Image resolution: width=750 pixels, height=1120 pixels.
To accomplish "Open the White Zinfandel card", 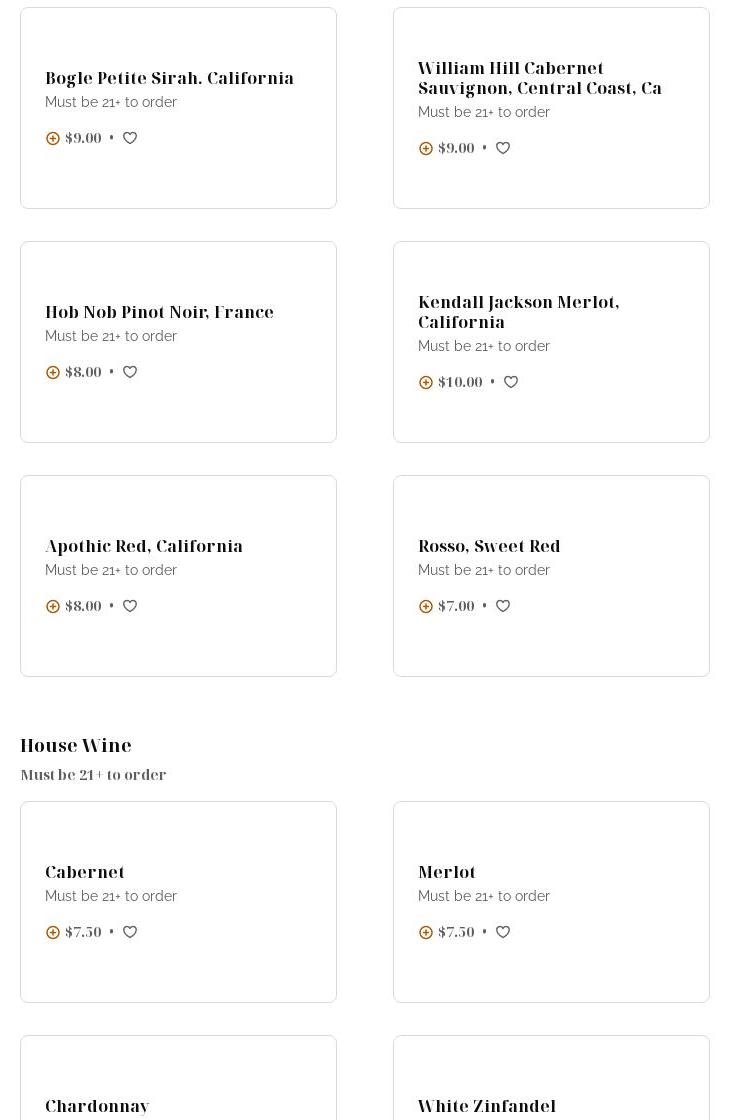I will coord(487,1106).
